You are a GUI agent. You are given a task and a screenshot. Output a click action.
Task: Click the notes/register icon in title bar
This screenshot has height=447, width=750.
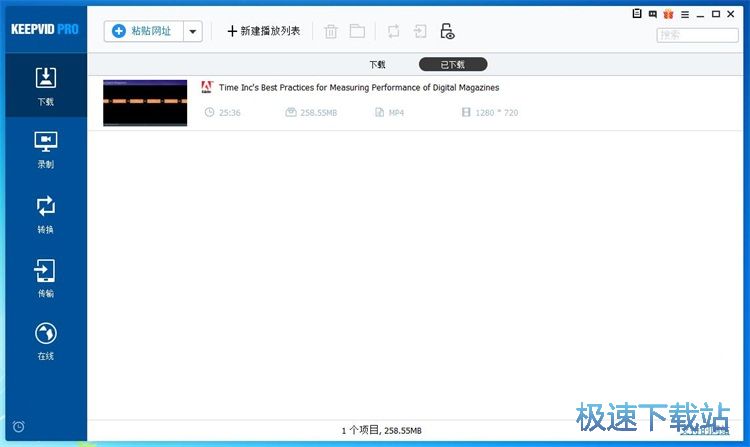(x=637, y=14)
